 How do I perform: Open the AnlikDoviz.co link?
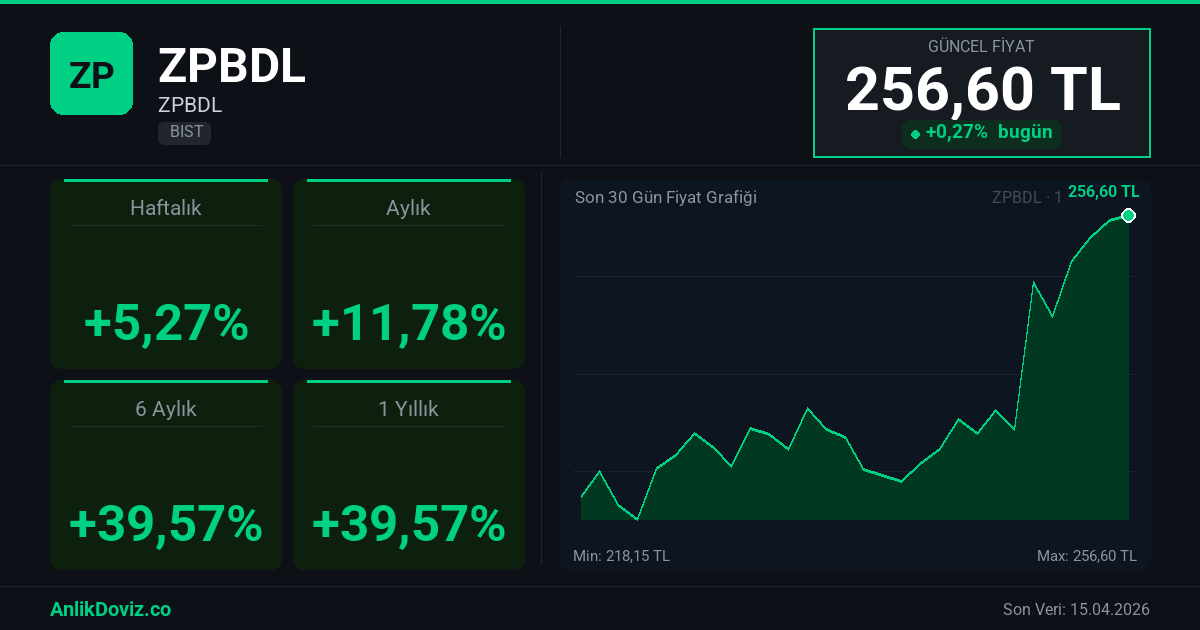click(x=110, y=609)
